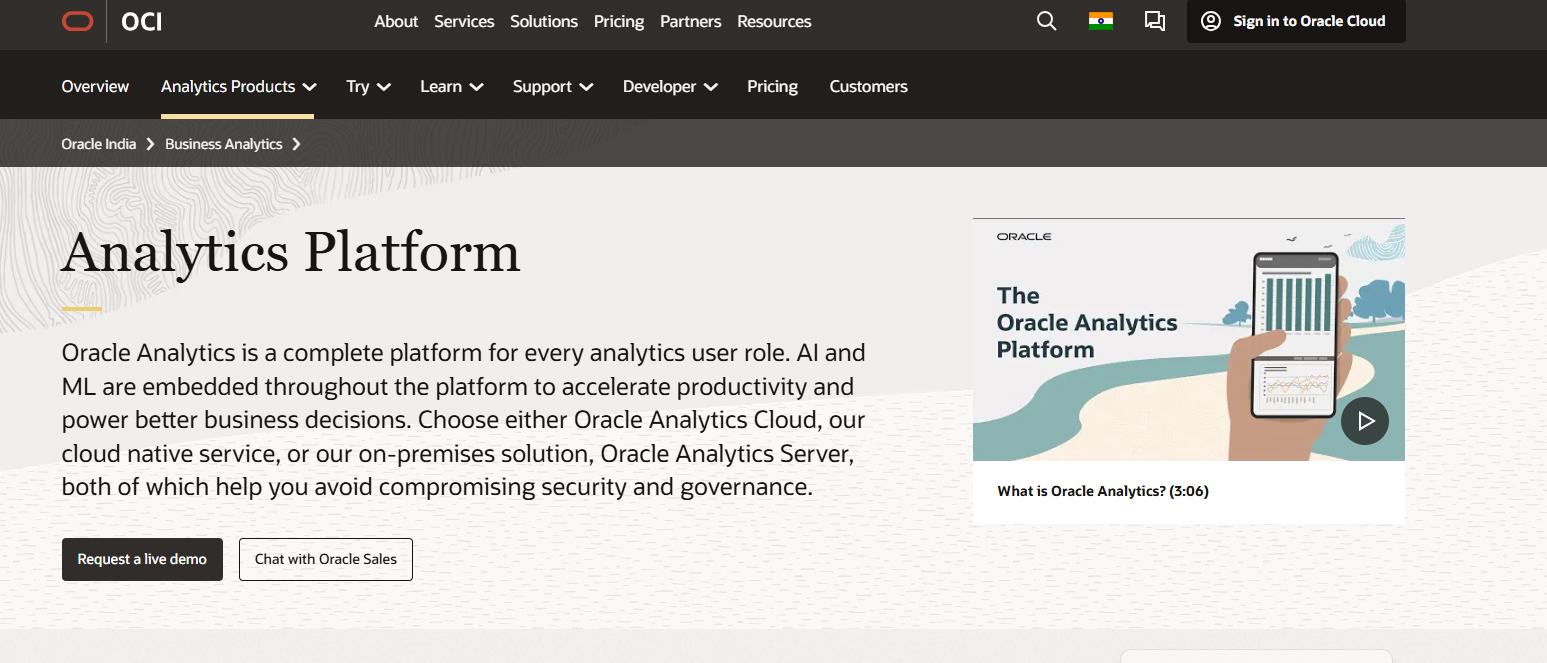Click the Analytics Platform heading

(291, 251)
